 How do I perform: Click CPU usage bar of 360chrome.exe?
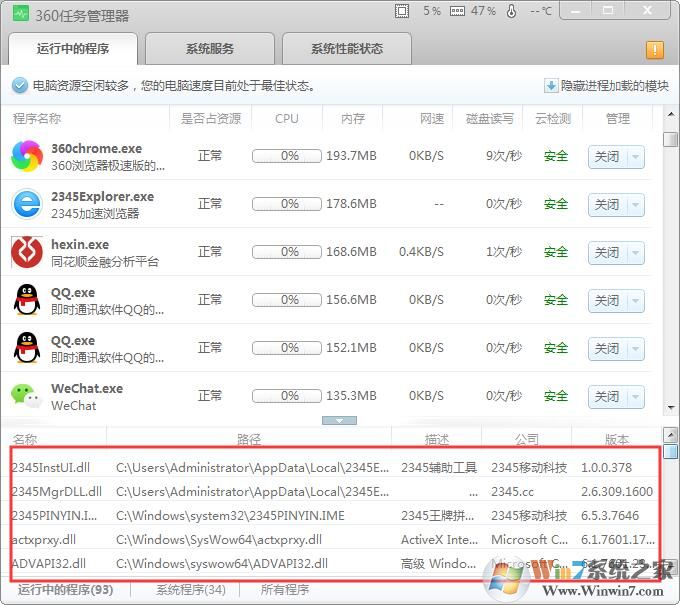click(287, 156)
